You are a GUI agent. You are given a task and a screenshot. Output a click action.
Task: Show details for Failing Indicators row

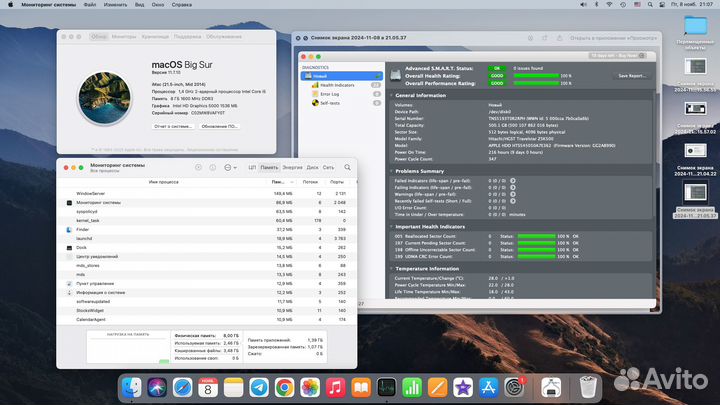point(513,187)
